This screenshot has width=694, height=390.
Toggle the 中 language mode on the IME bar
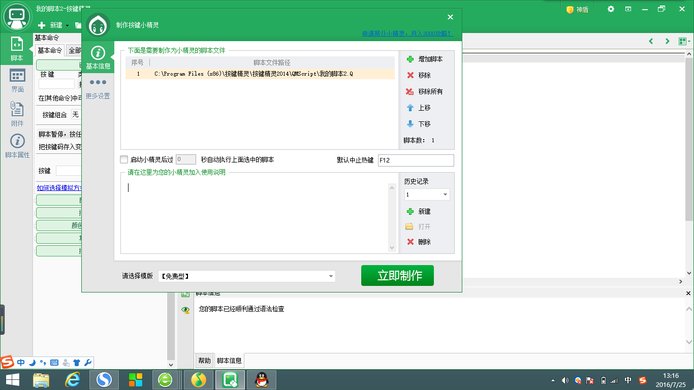point(21,362)
